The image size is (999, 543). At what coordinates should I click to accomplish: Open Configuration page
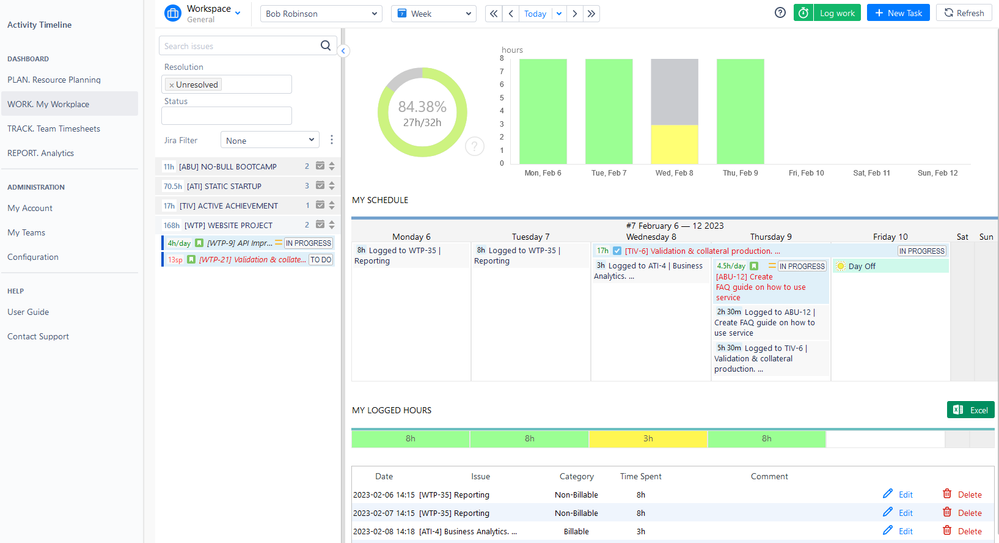(x=33, y=257)
